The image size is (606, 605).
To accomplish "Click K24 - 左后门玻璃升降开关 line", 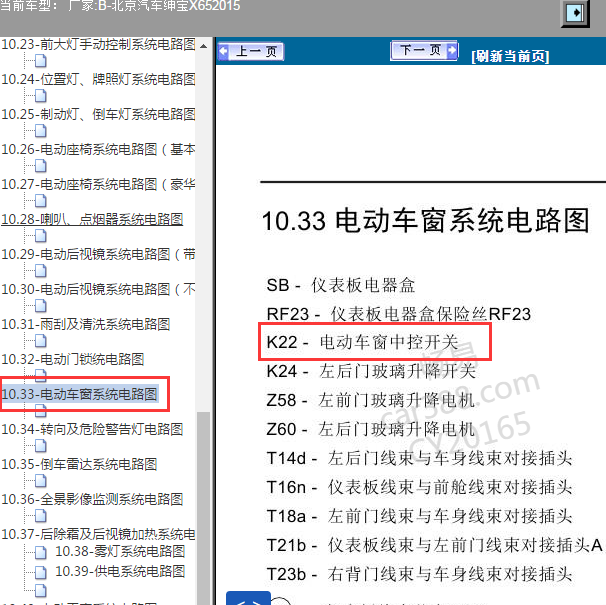I will click(371, 371).
